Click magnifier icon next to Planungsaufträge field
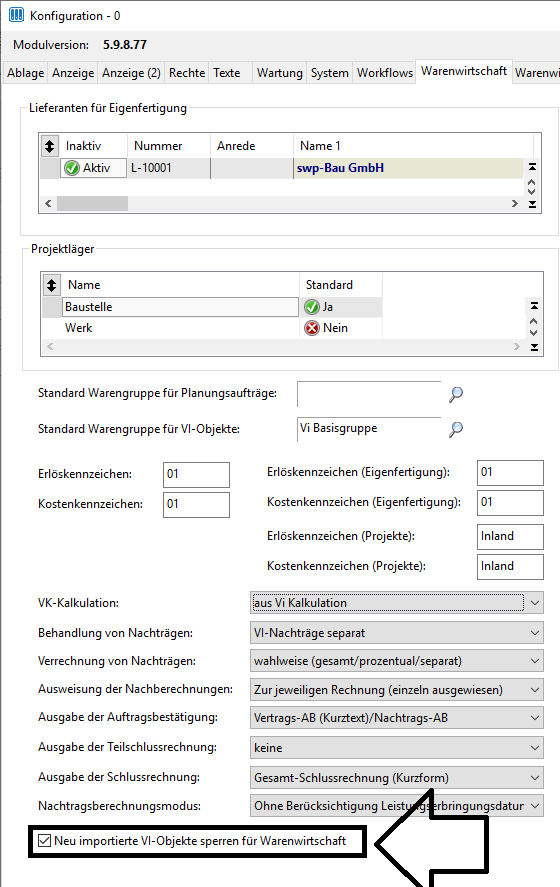560x887 pixels. (456, 394)
